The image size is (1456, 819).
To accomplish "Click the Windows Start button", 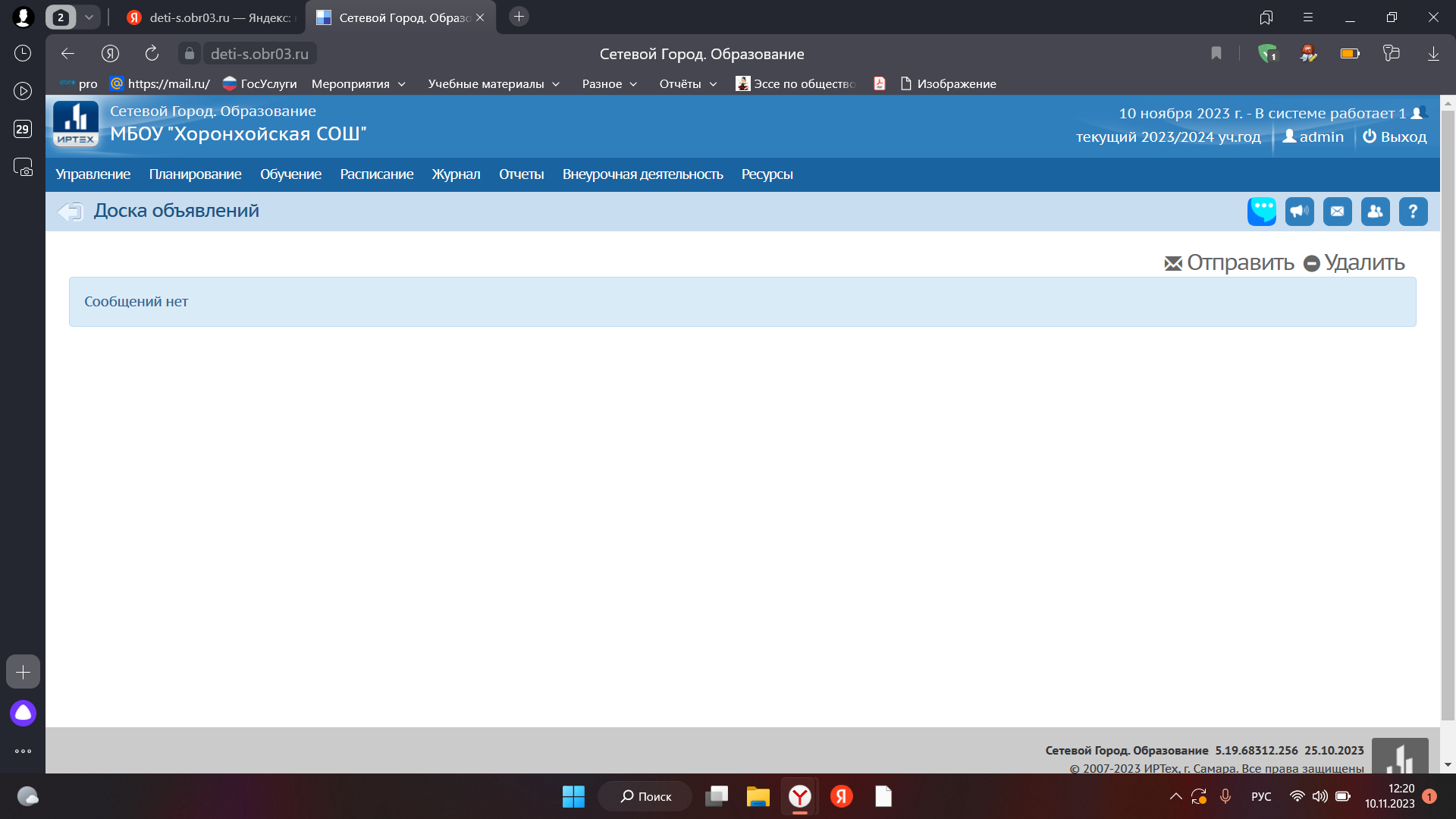I will click(573, 796).
